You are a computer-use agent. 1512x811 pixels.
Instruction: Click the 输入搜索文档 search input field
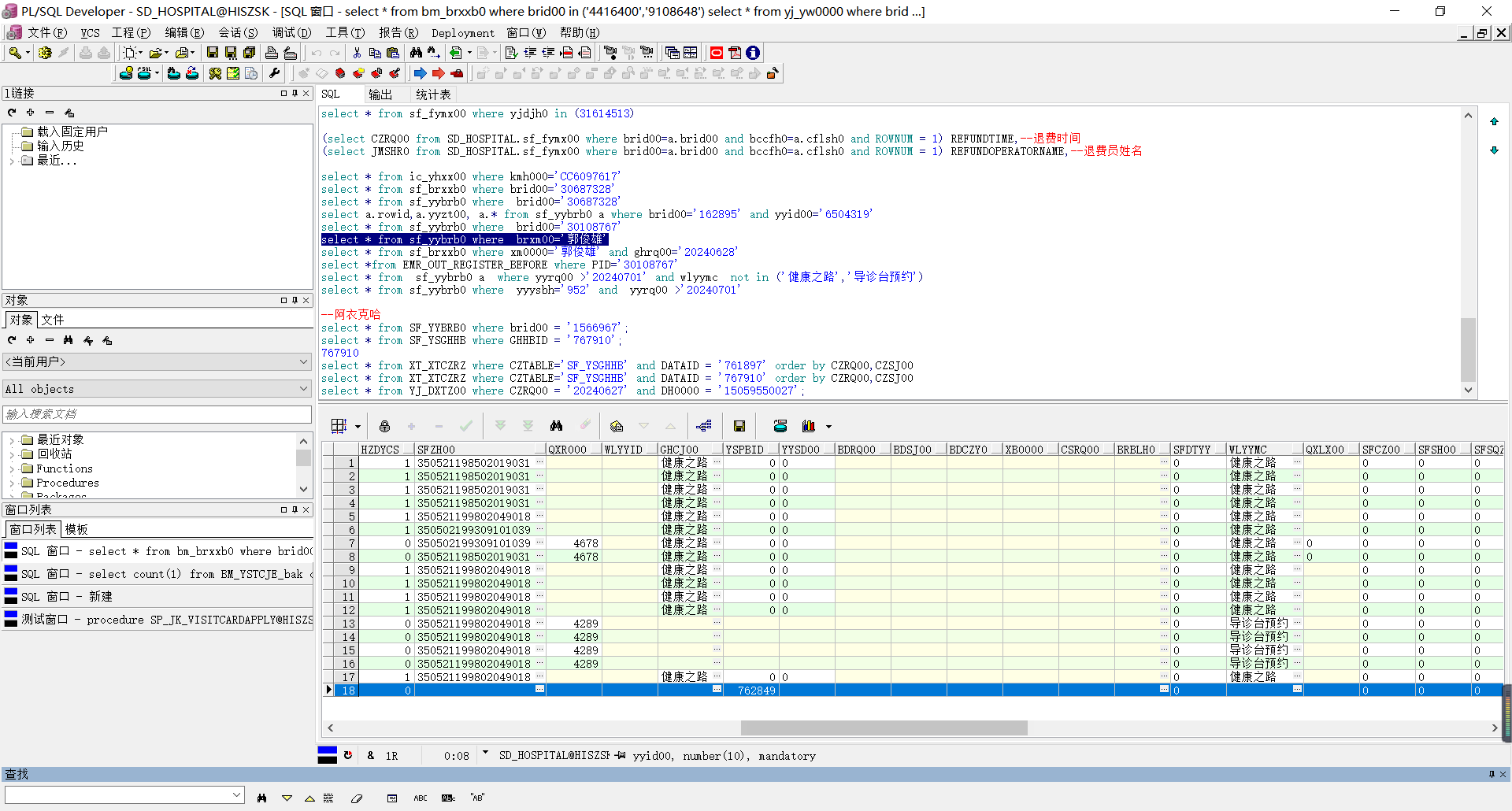coord(157,414)
